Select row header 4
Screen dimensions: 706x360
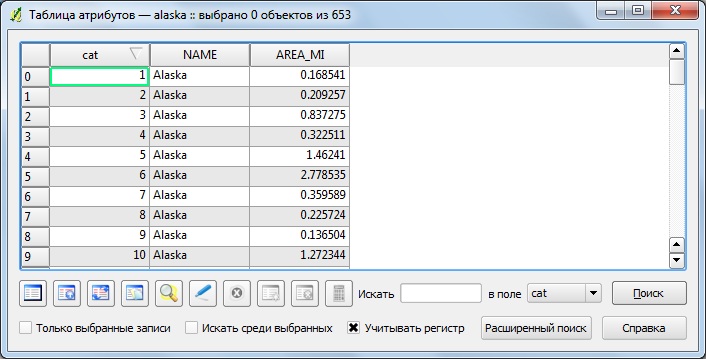35,156
